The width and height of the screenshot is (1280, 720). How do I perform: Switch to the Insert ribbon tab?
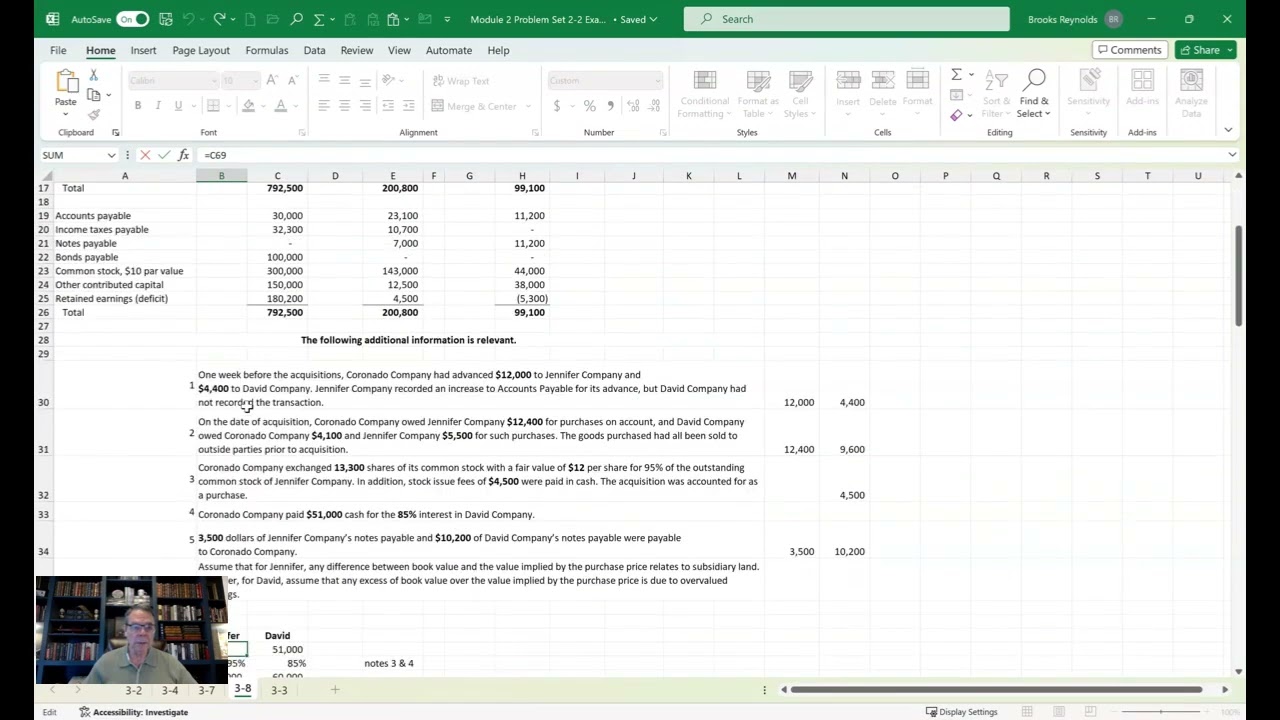143,50
